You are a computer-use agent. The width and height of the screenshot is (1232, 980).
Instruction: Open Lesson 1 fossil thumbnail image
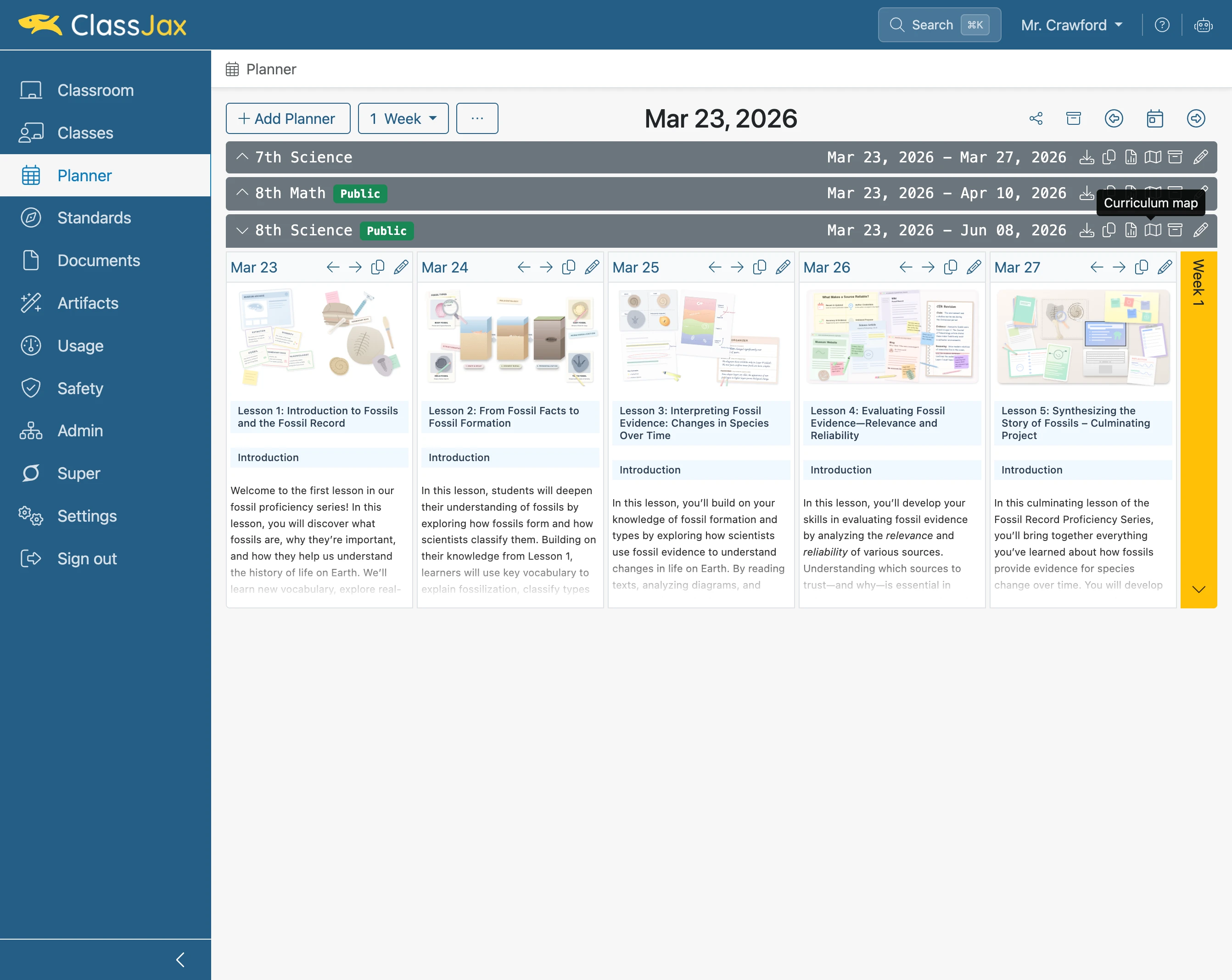pyautogui.click(x=319, y=338)
